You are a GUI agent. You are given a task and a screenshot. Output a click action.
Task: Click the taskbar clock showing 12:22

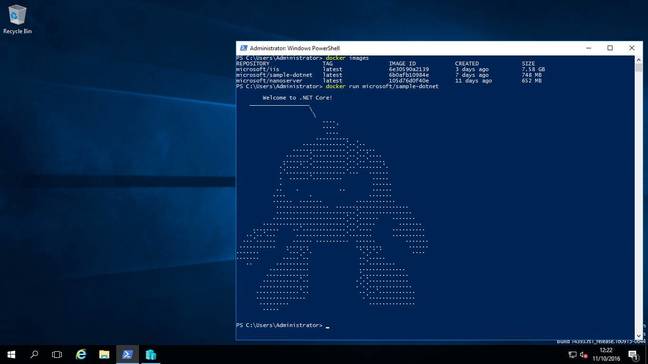coord(606,354)
